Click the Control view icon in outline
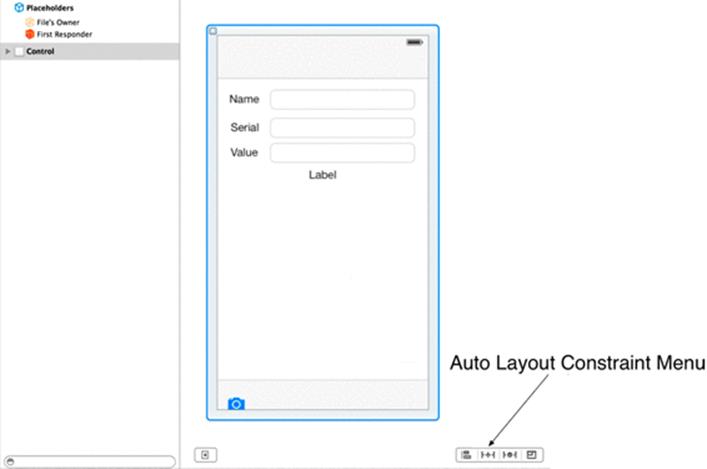Viewport: 707px width, 469px height. click(x=19, y=51)
